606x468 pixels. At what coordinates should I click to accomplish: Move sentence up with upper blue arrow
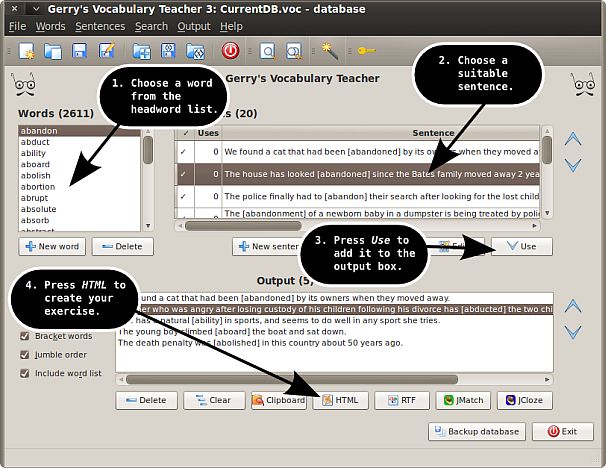[x=572, y=140]
